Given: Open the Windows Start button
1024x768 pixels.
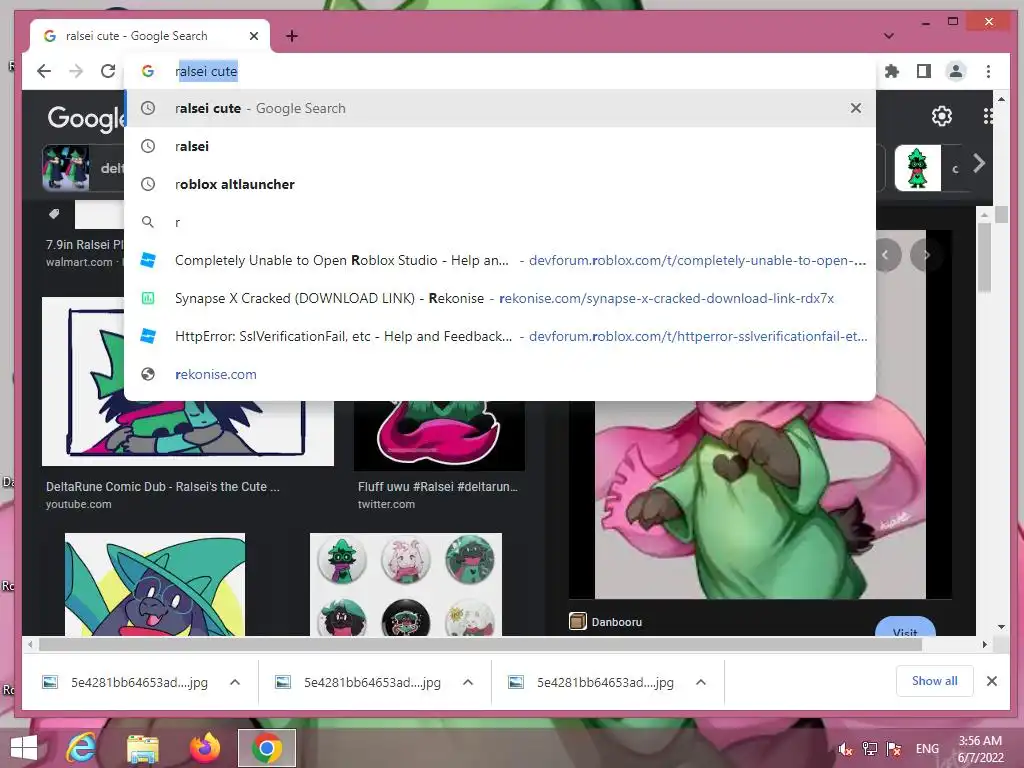Looking at the screenshot, I should pyautogui.click(x=24, y=748).
